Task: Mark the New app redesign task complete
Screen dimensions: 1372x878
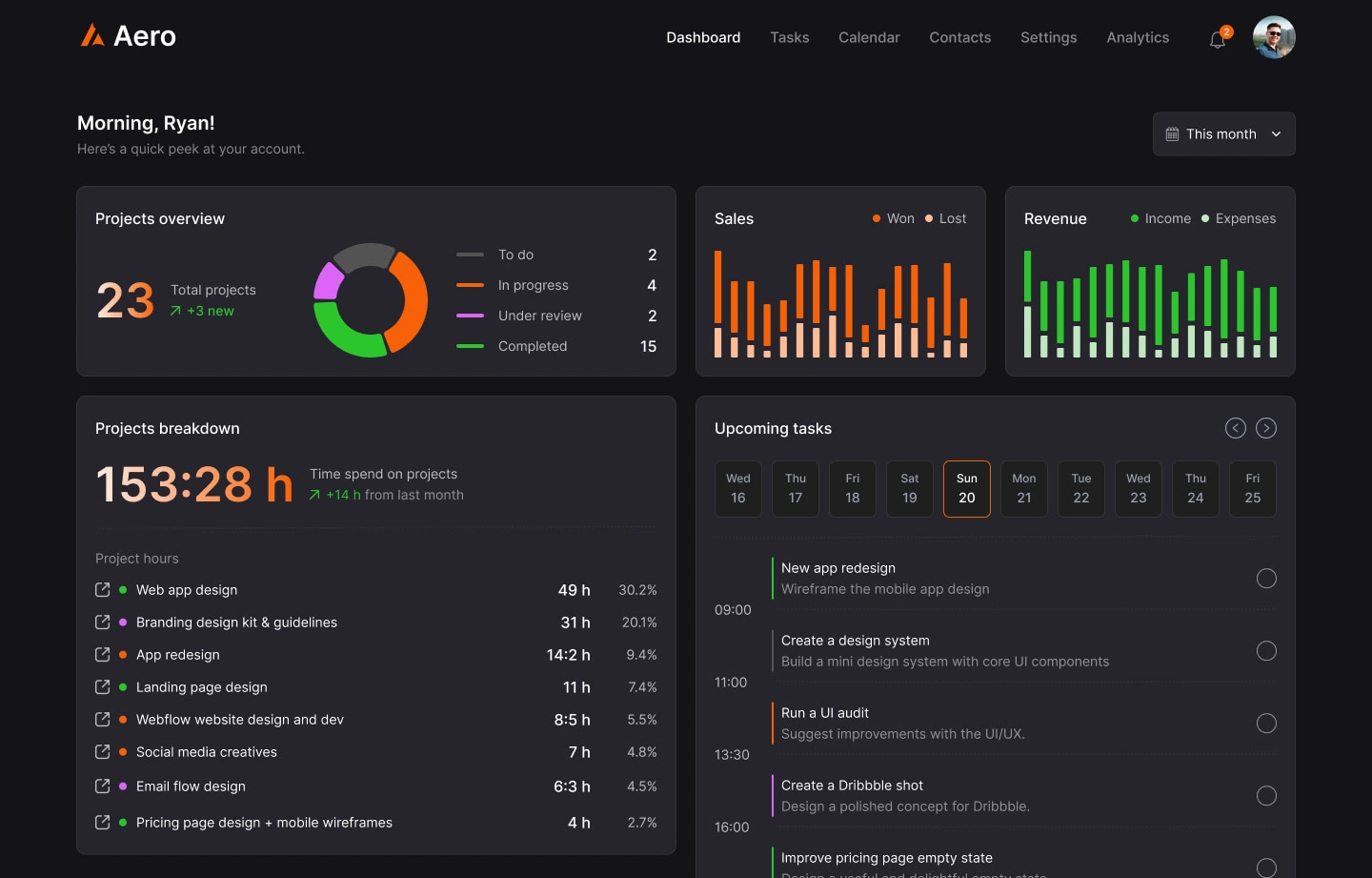Action: [x=1266, y=578]
